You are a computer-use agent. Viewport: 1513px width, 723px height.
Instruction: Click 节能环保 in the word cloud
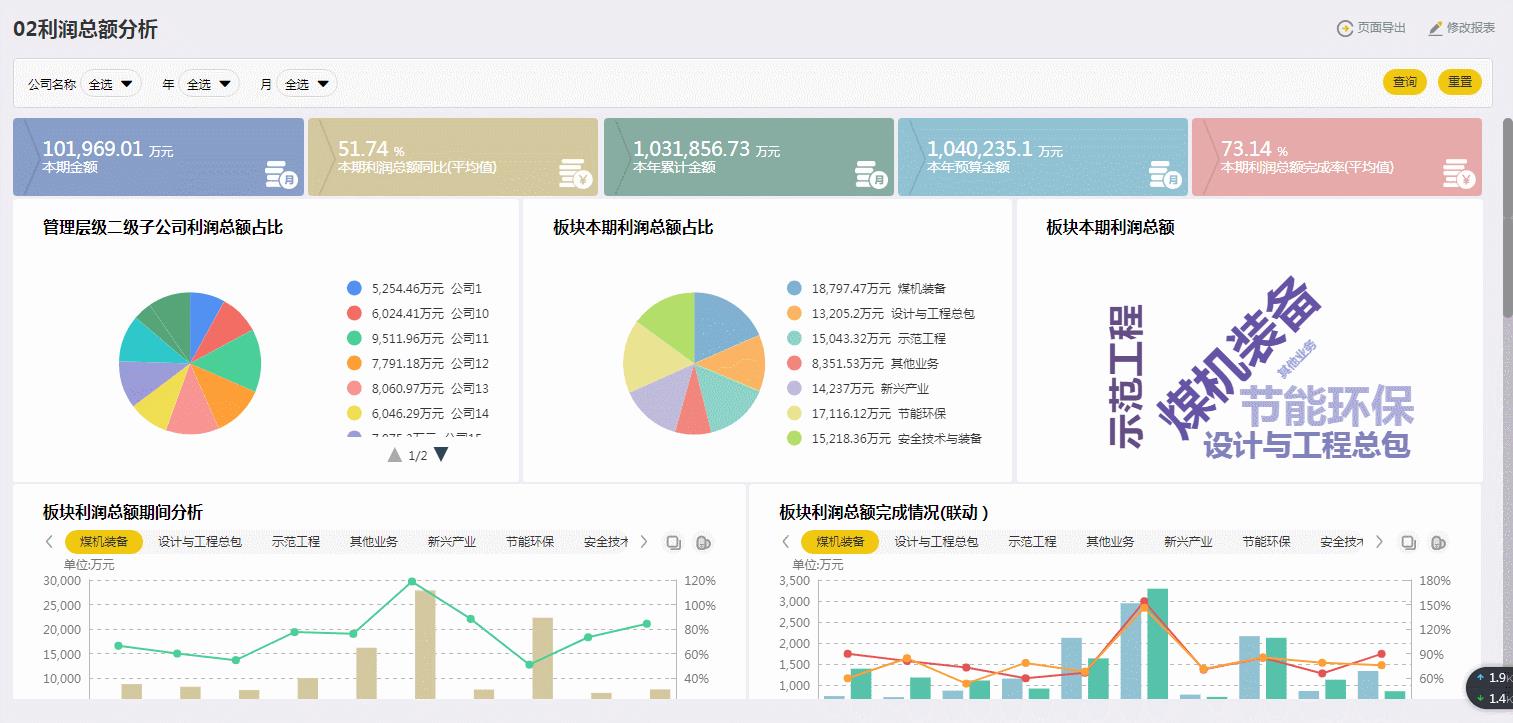click(x=1326, y=408)
